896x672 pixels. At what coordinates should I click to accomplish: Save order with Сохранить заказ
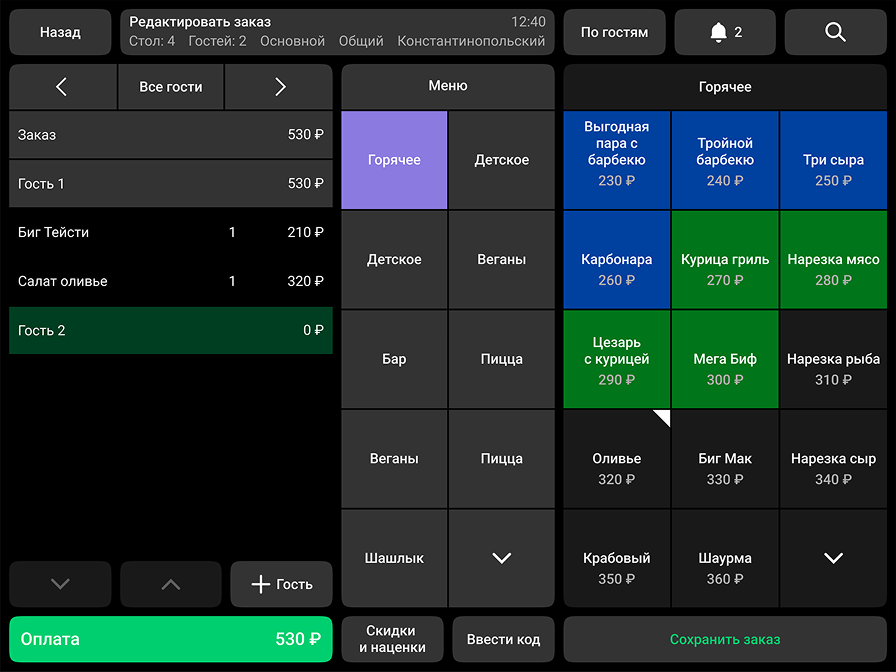[x=725, y=639]
